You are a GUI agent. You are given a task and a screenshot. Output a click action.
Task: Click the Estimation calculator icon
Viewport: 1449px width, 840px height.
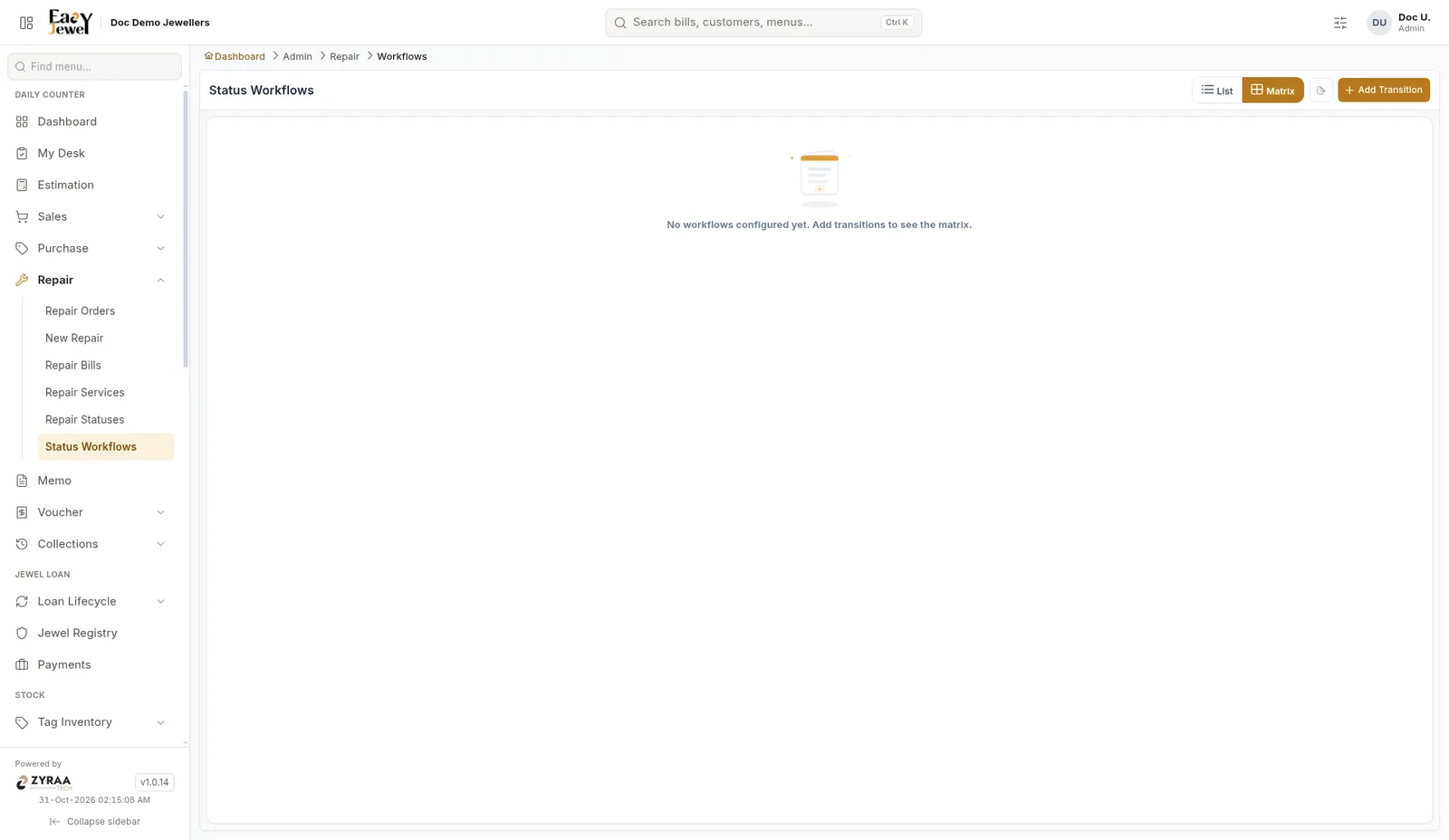point(22,185)
